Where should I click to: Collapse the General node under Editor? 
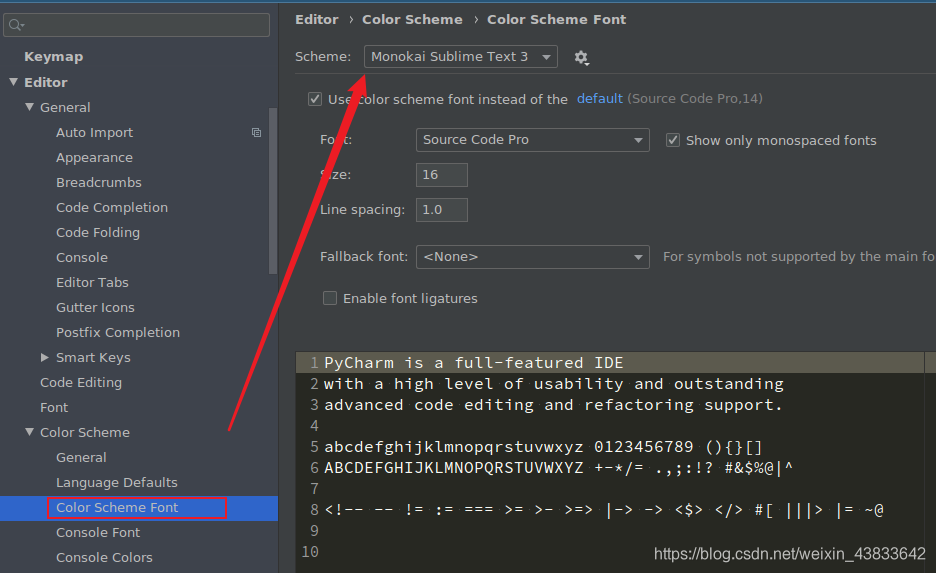pos(29,107)
